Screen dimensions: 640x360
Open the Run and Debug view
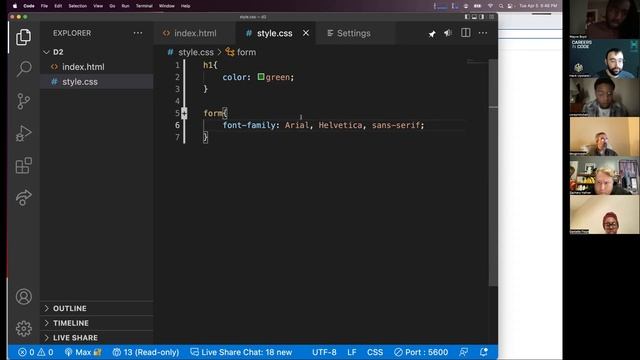coord(24,133)
